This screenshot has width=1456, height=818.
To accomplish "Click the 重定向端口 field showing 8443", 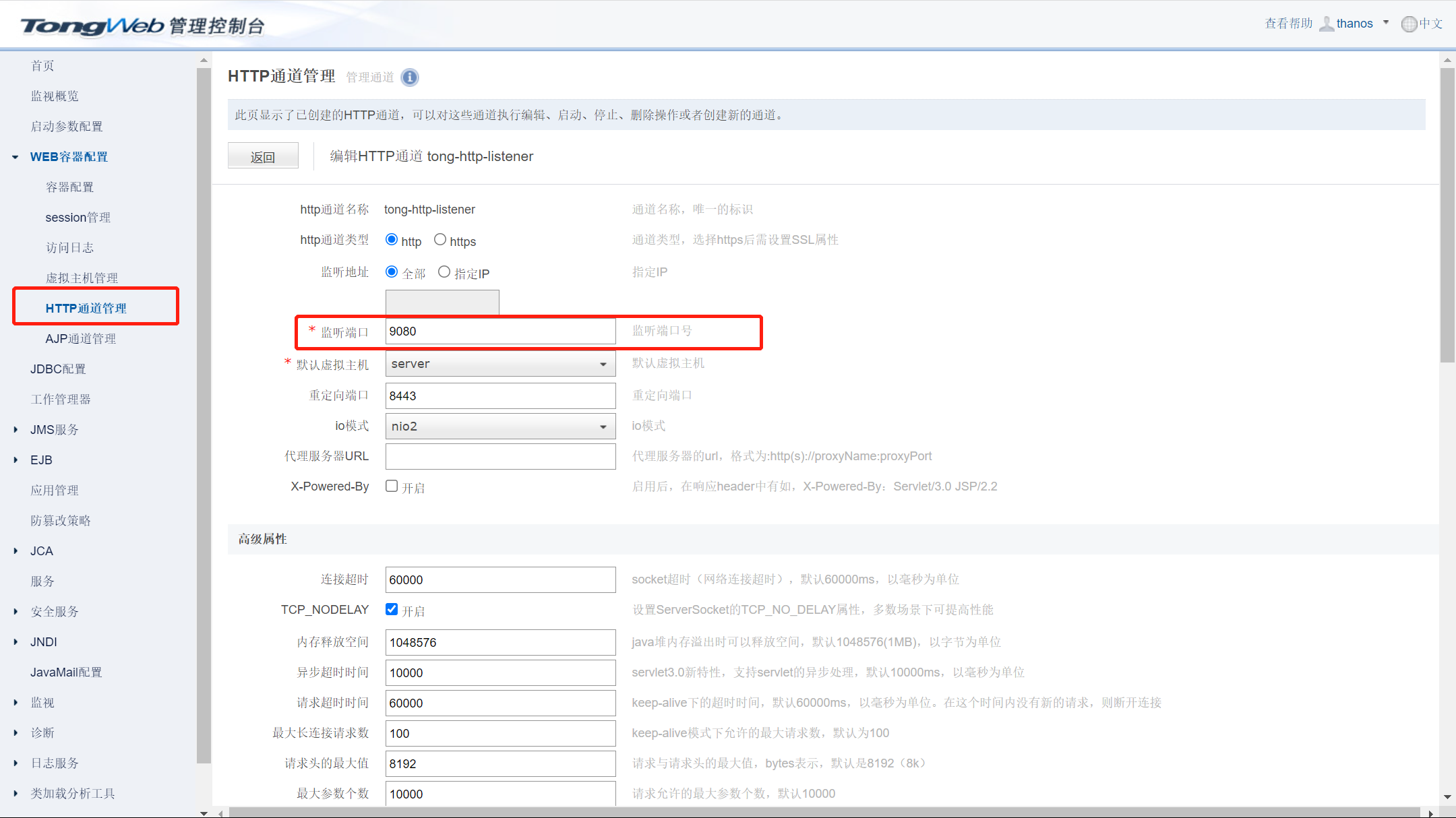I will [499, 396].
